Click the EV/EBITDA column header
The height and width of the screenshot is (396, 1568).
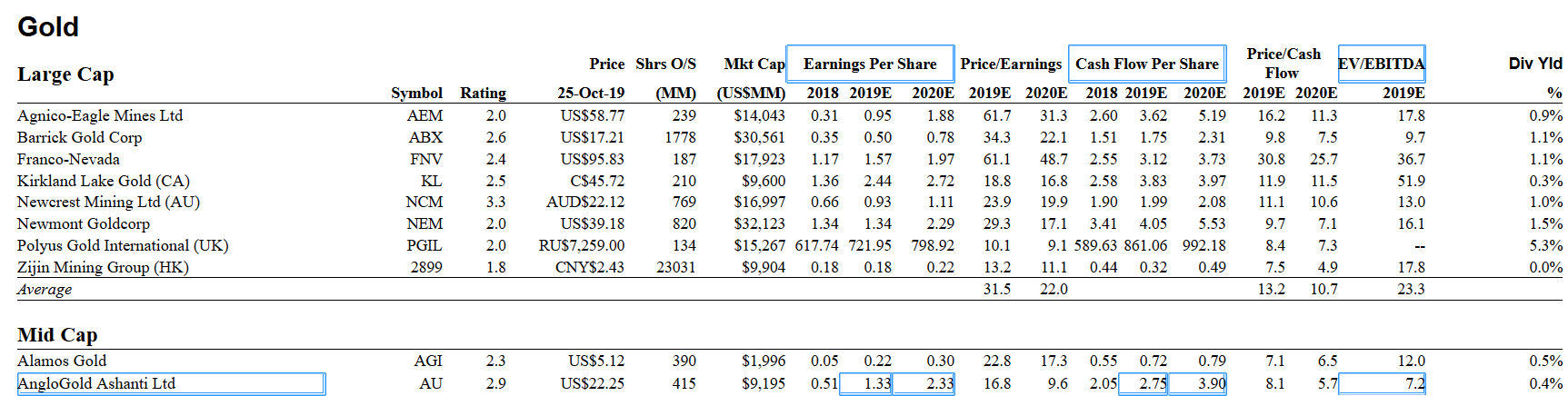click(1381, 64)
